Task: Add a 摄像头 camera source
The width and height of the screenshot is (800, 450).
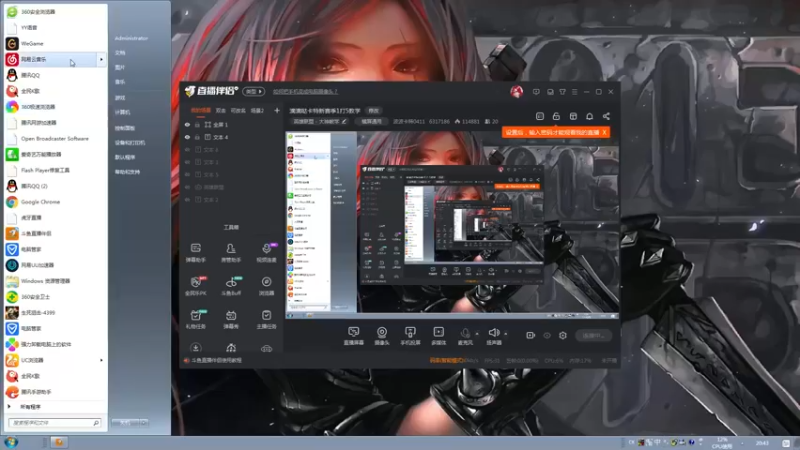Action: [382, 336]
